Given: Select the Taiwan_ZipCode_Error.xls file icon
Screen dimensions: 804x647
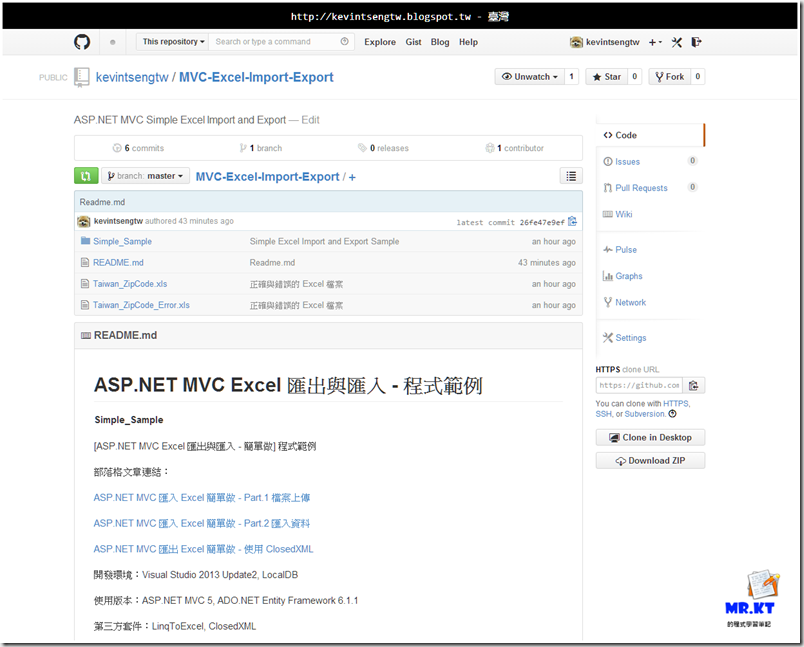Looking at the screenshot, I should point(85,305).
